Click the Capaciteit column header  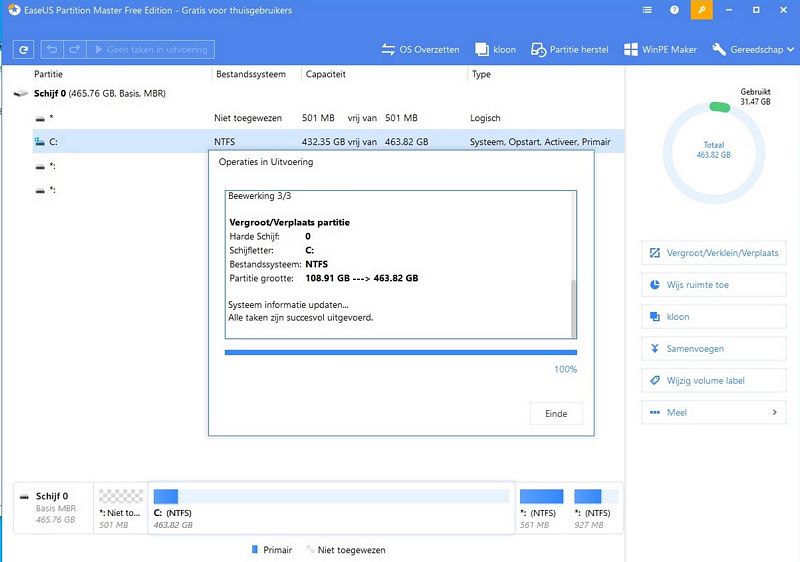click(326, 74)
